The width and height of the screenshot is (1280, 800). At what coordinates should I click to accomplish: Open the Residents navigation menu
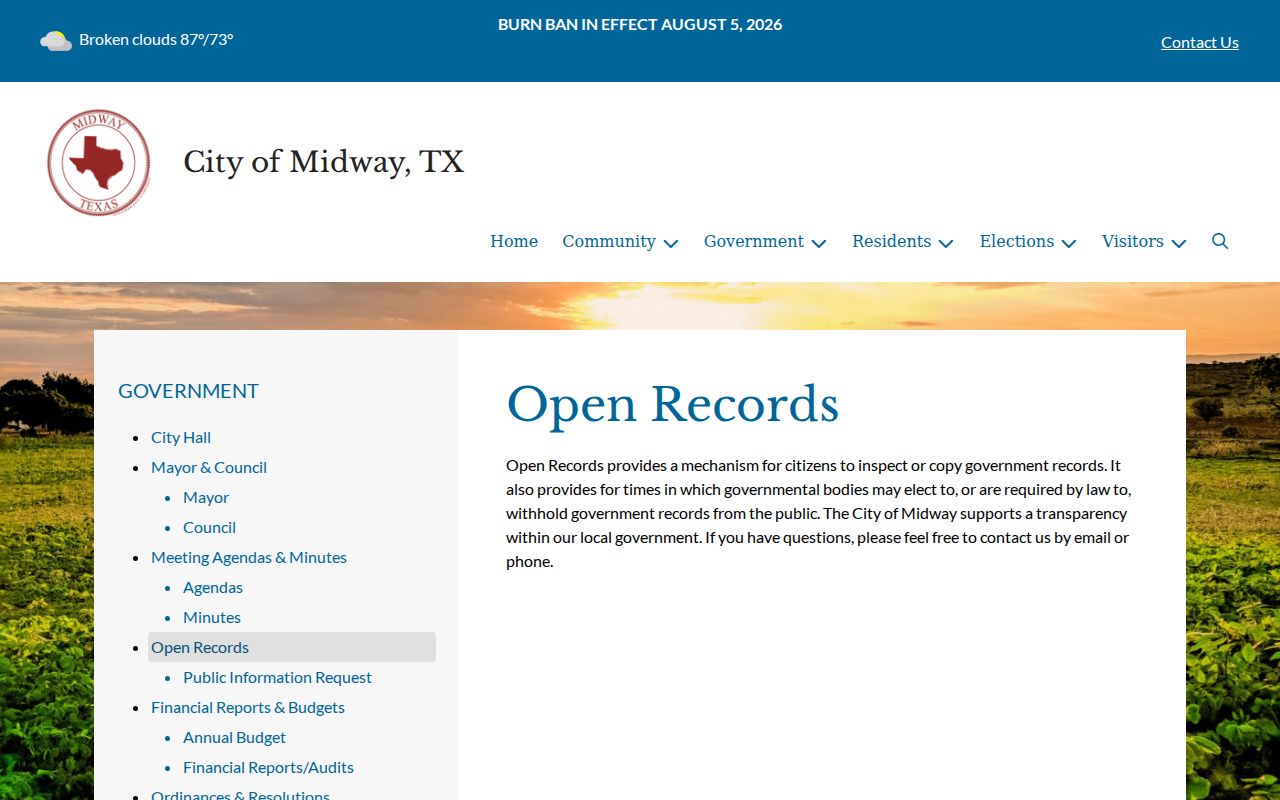(892, 241)
